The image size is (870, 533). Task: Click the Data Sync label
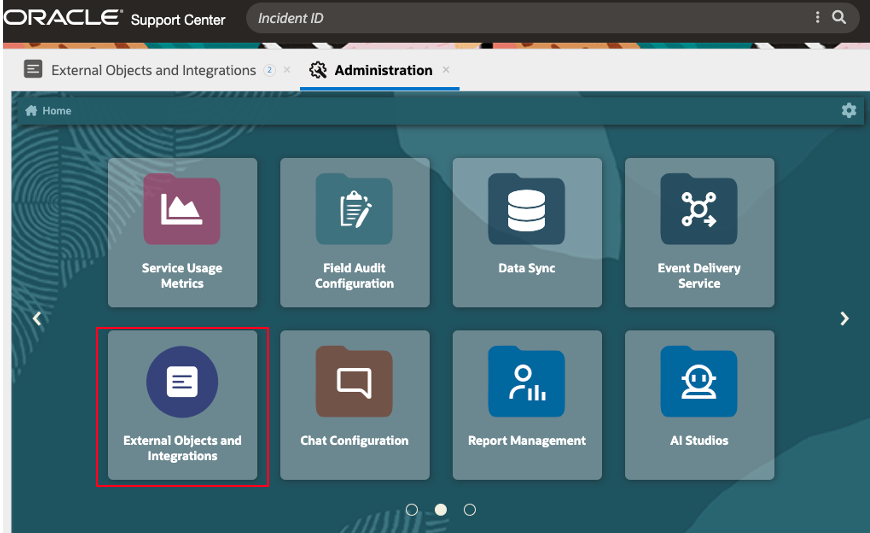click(527, 268)
